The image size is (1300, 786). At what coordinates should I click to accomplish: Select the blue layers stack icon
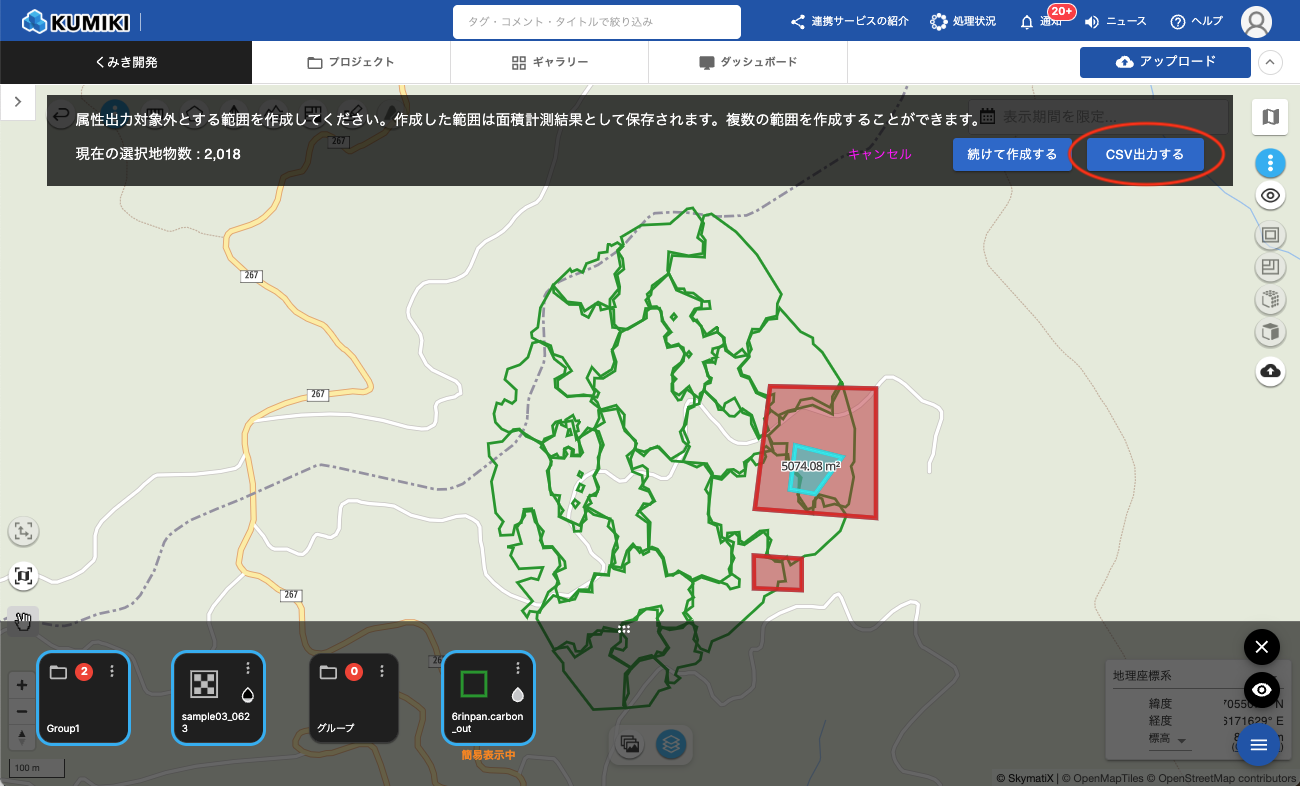coord(671,745)
